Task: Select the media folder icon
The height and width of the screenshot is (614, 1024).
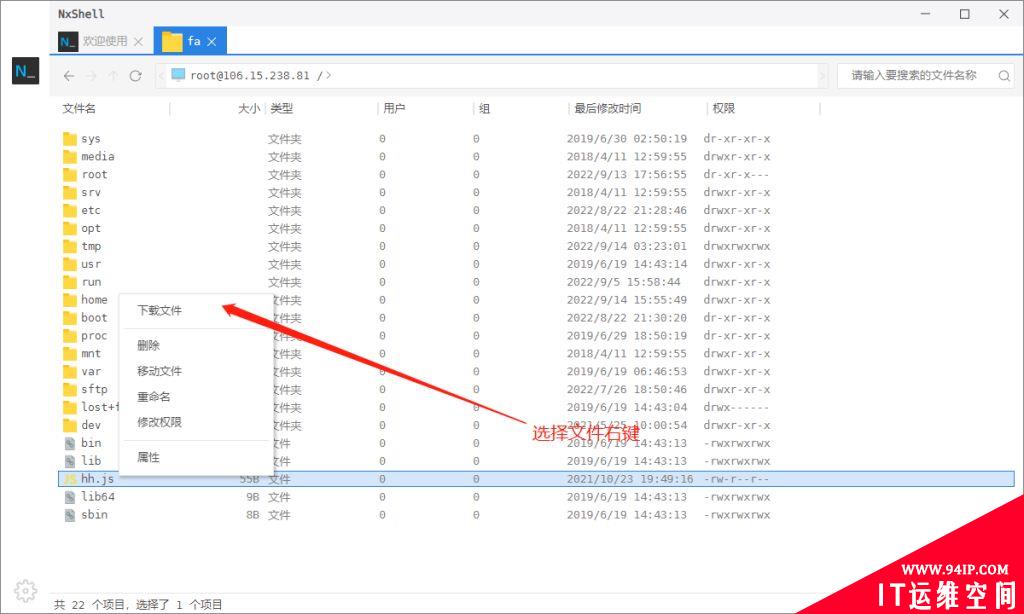Action: coord(70,157)
